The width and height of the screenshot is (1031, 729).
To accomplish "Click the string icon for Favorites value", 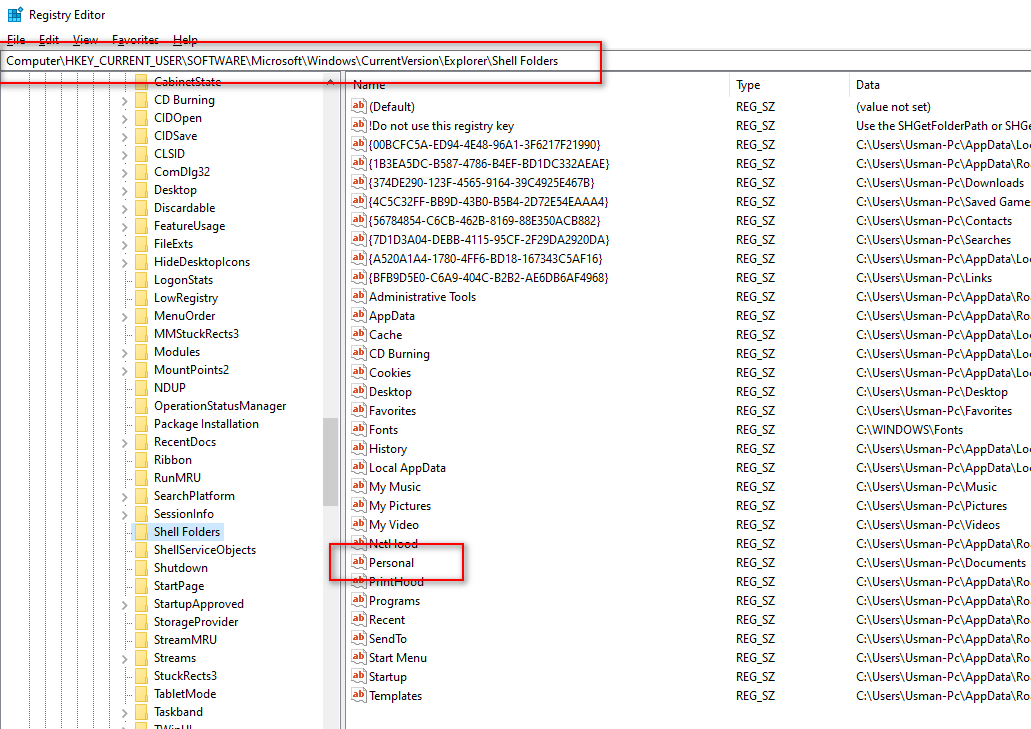I will pos(358,410).
